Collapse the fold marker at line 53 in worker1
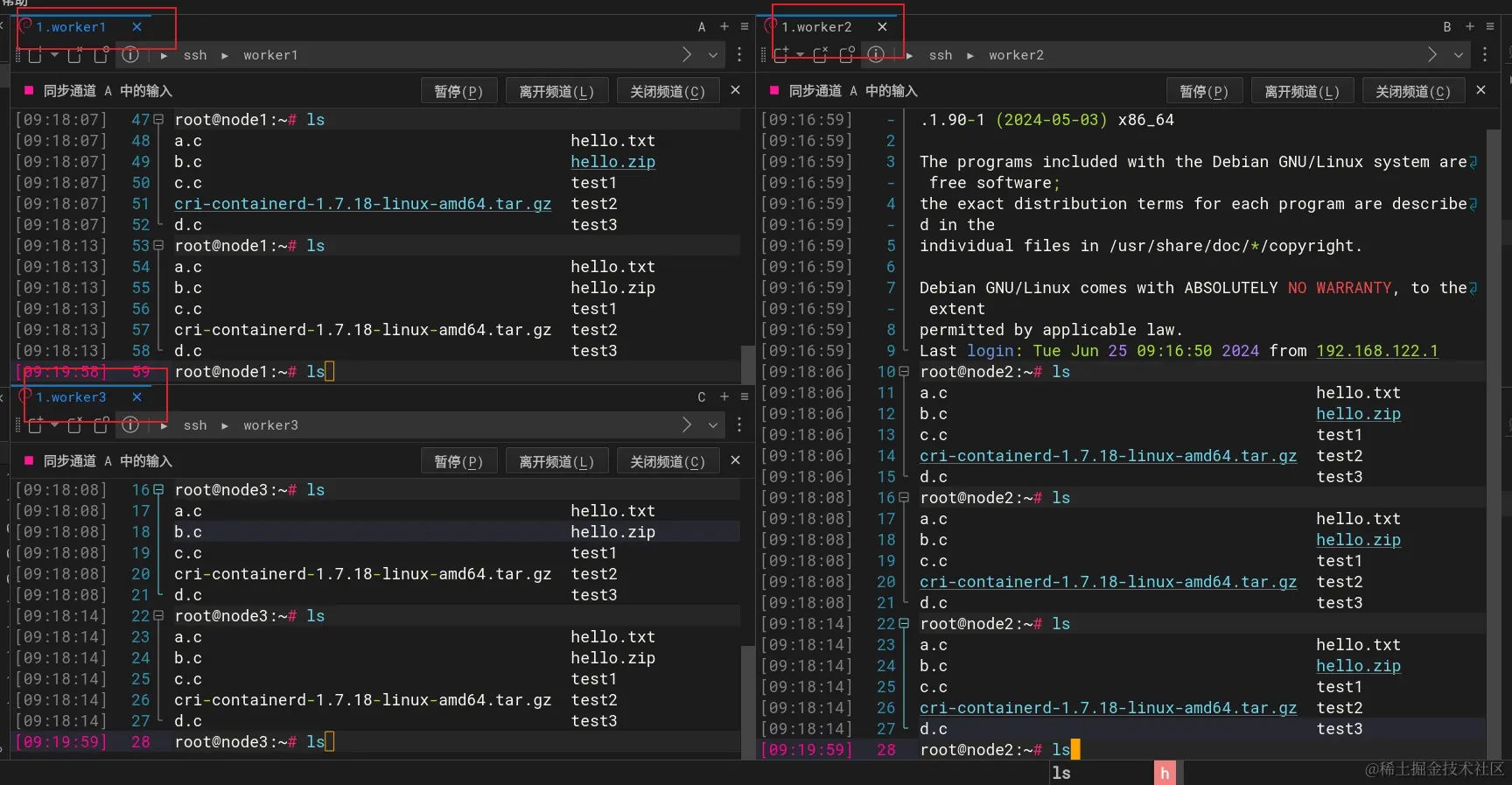Image resolution: width=1512 pixels, height=785 pixels. (x=158, y=246)
